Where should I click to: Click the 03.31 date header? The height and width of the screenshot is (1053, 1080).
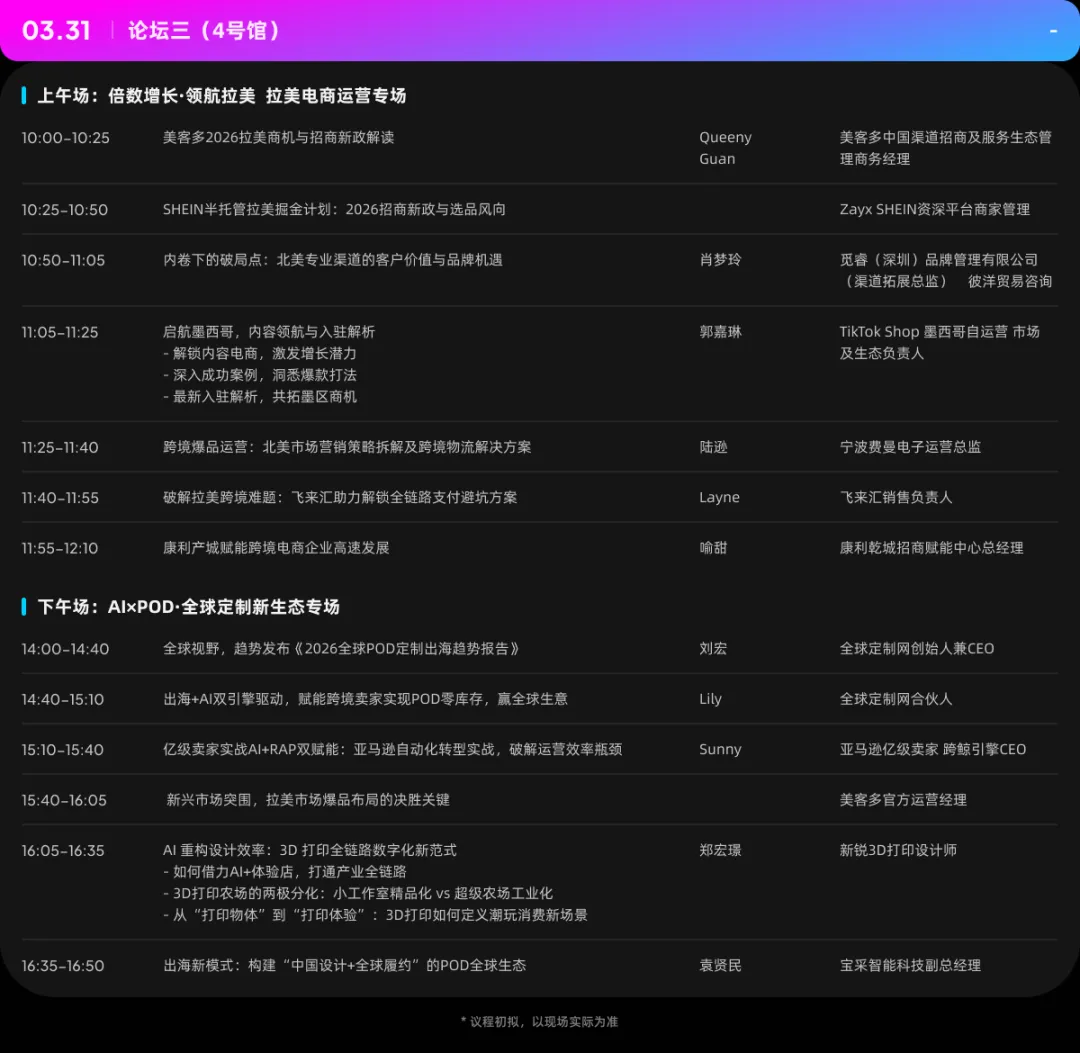click(56, 30)
